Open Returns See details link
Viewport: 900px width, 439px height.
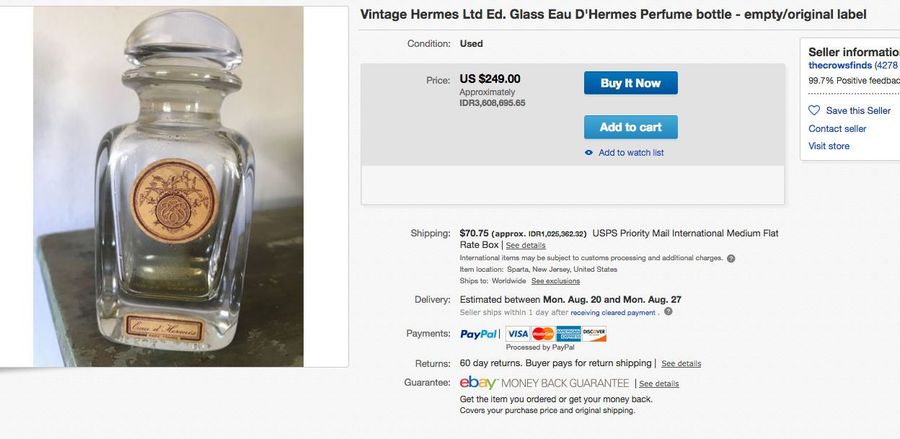(x=681, y=363)
